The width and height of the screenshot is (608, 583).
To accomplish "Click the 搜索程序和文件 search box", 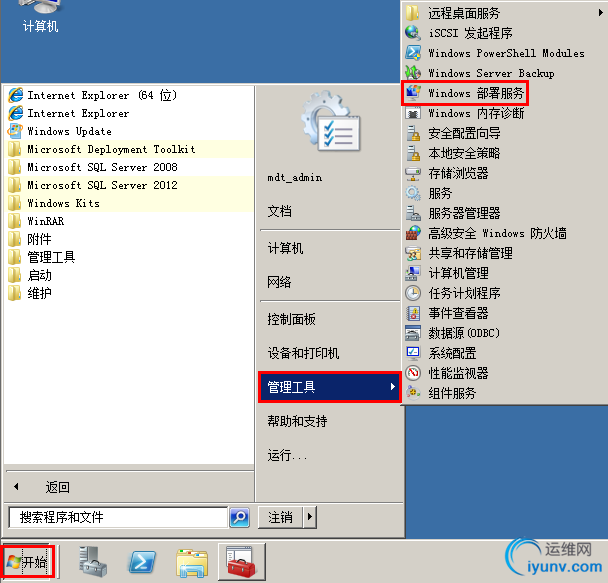I will click(x=118, y=517).
